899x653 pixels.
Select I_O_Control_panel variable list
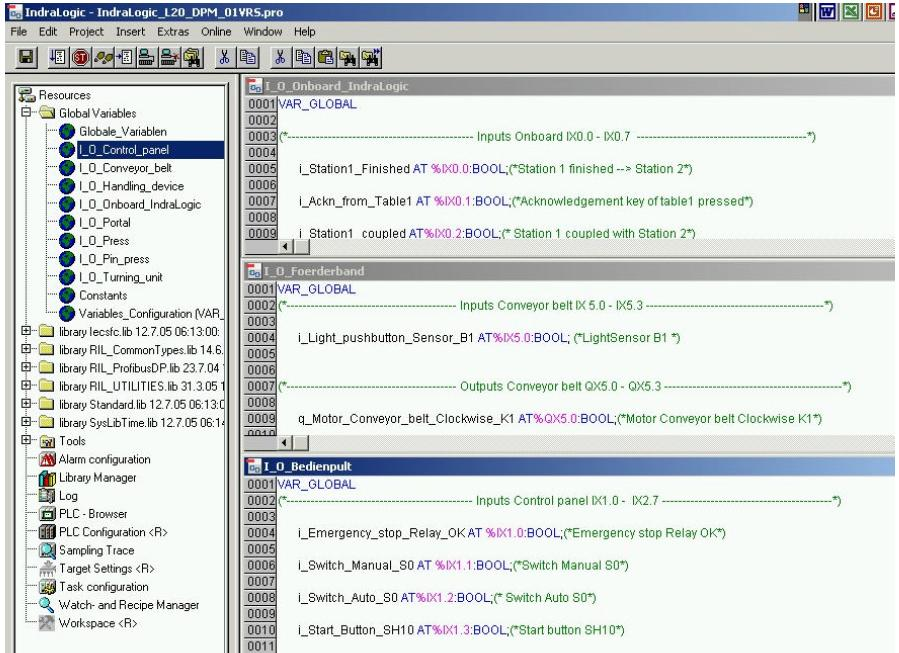pyautogui.click(x=124, y=150)
